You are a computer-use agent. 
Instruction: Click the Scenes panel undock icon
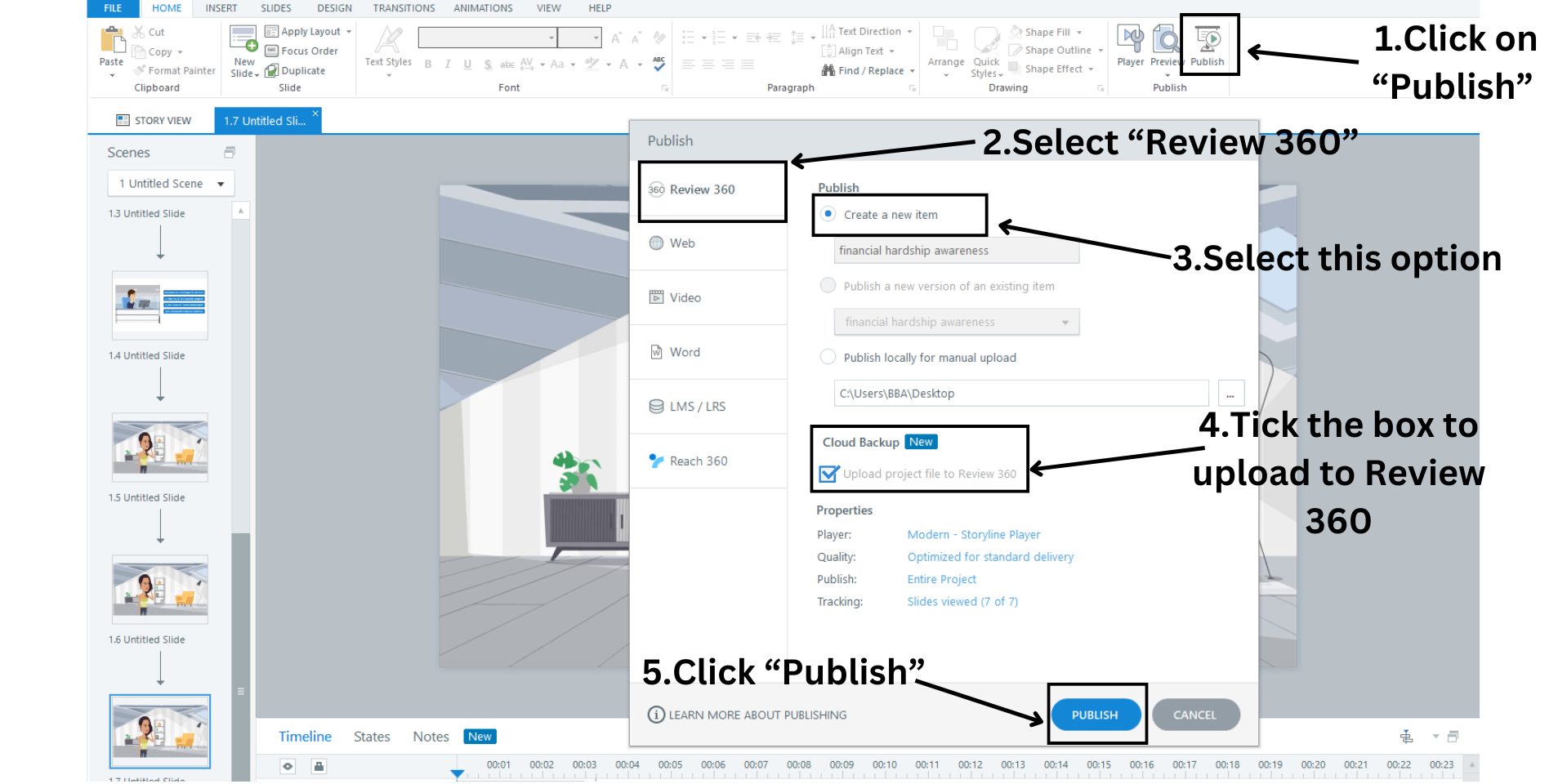point(230,152)
